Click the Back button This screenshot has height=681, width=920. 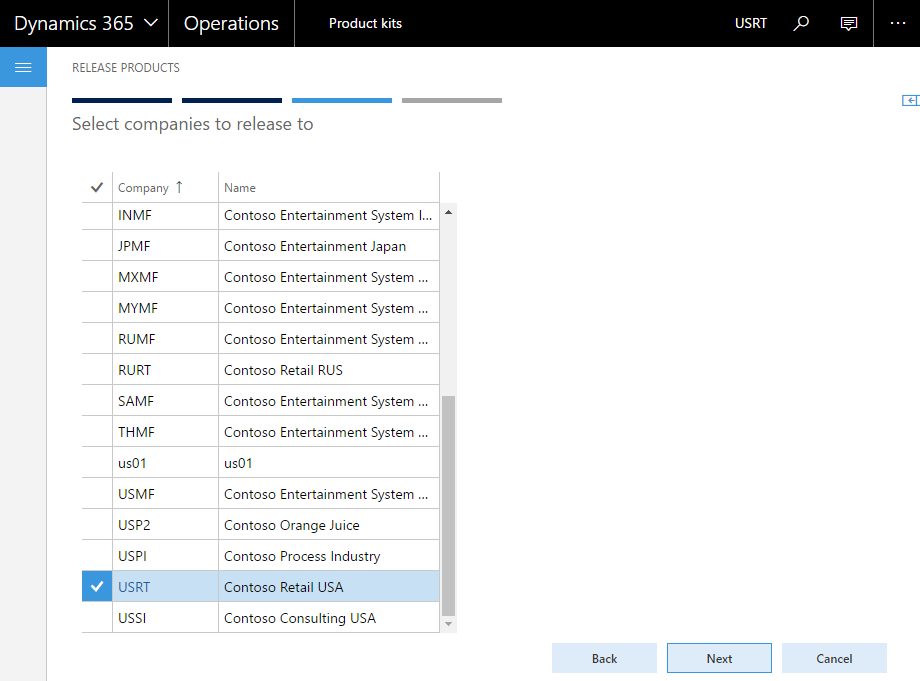pyautogui.click(x=604, y=658)
